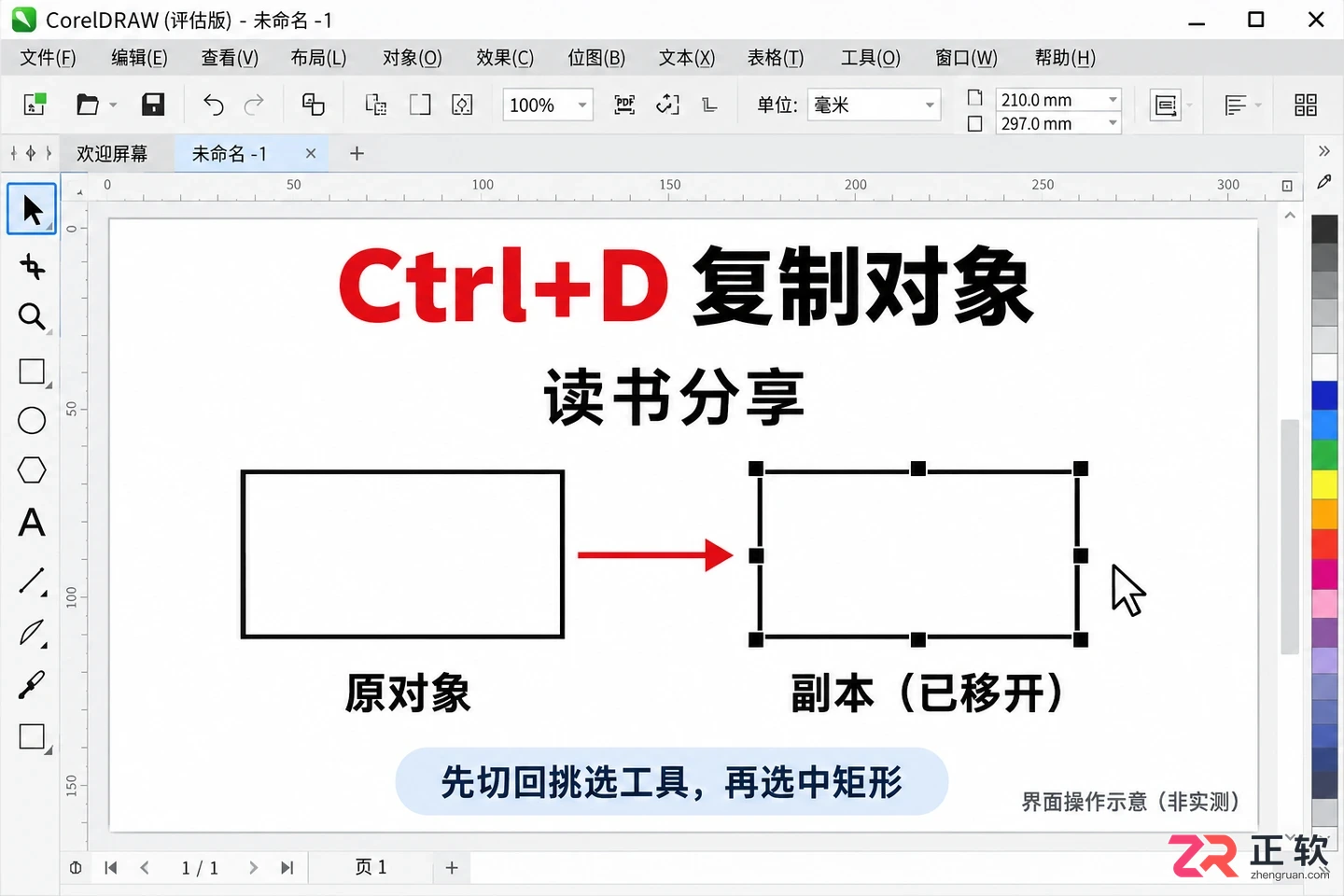Select landscape page orientation
Image resolution: width=1344 pixels, height=896 pixels.
(x=974, y=123)
